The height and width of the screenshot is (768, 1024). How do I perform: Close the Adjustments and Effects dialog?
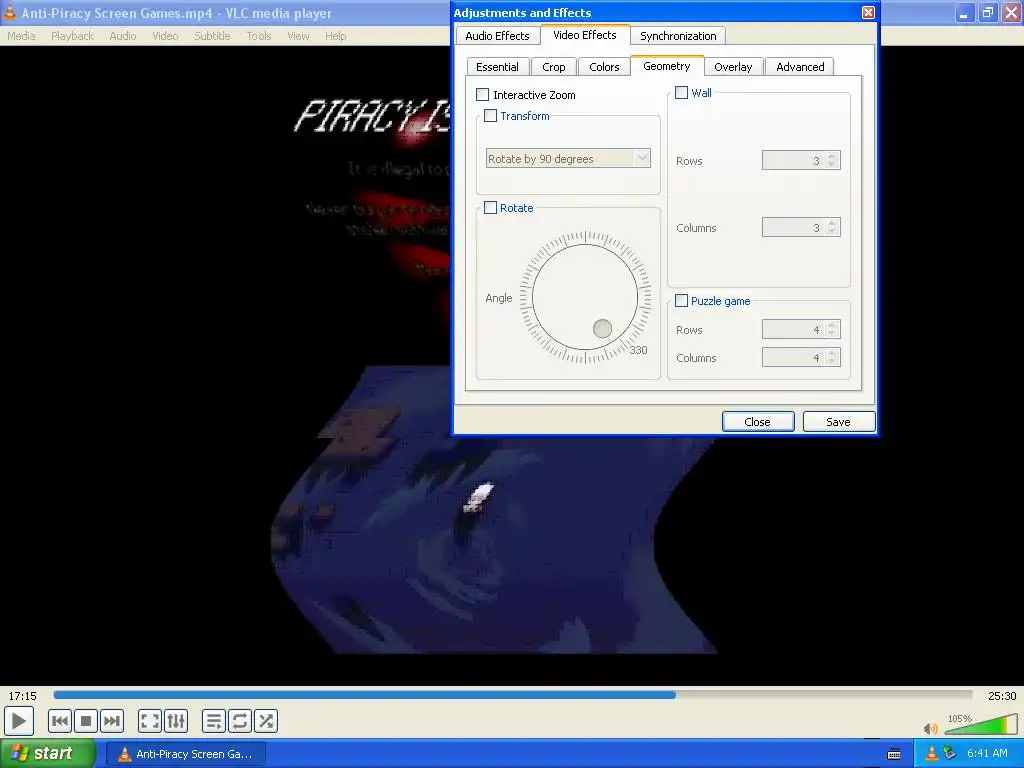click(868, 12)
